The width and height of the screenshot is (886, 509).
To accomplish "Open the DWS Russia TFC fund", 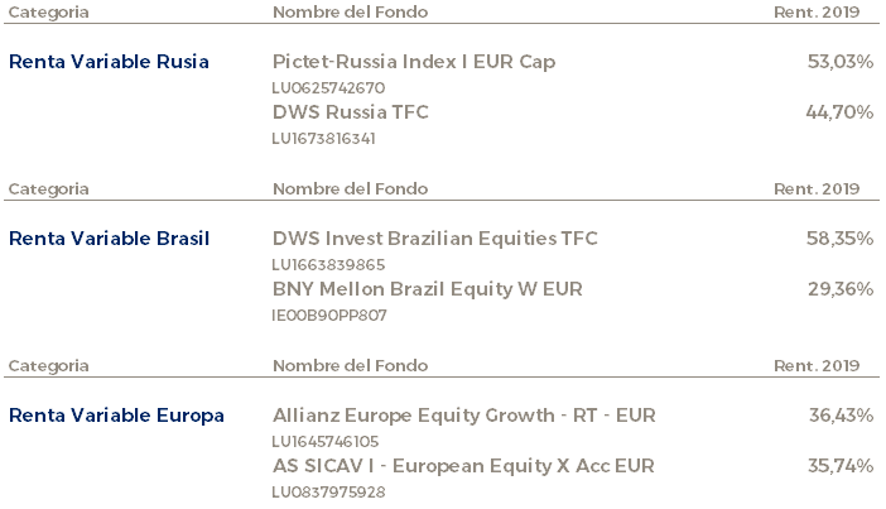I will pyautogui.click(x=350, y=112).
